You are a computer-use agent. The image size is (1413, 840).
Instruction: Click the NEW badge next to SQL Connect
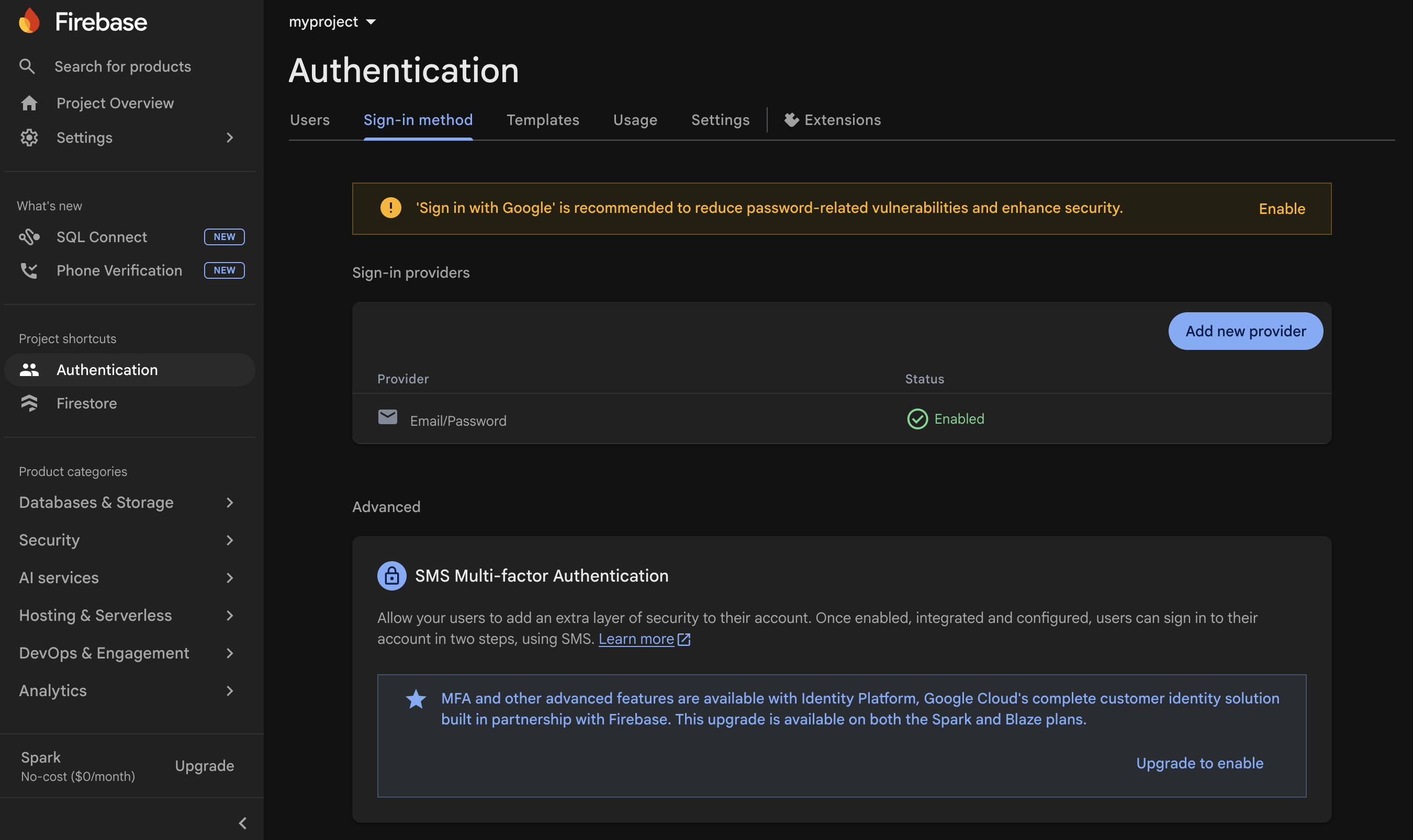click(225, 236)
